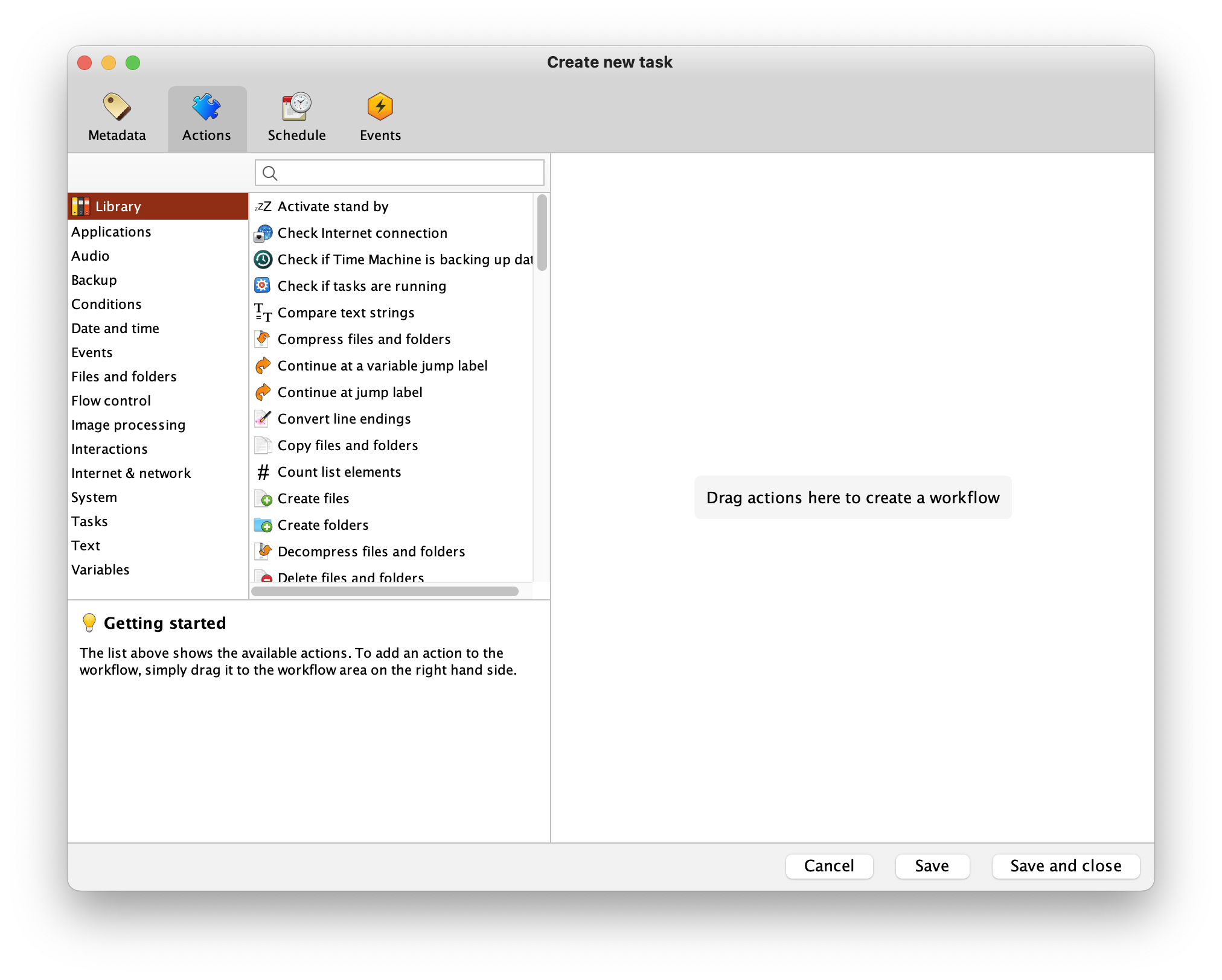Click the Continue at jump label arrow icon

(x=263, y=392)
